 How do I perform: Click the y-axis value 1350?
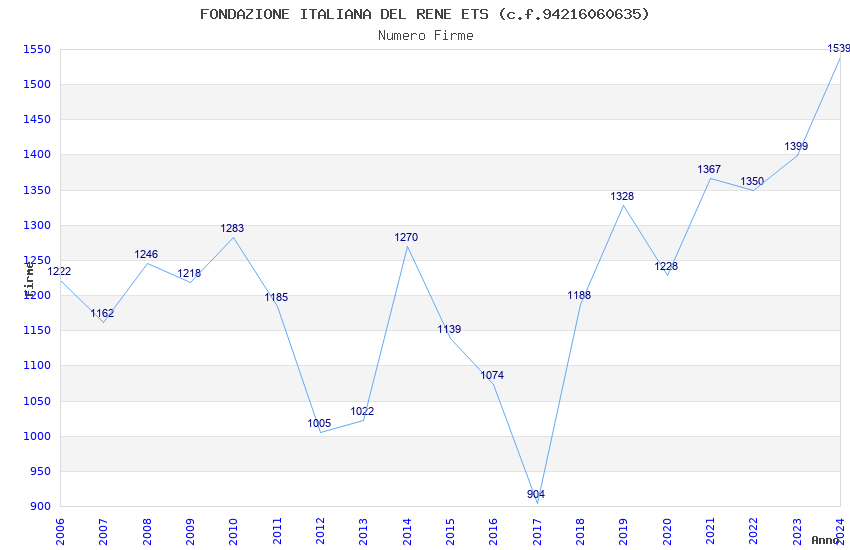(x=37, y=190)
